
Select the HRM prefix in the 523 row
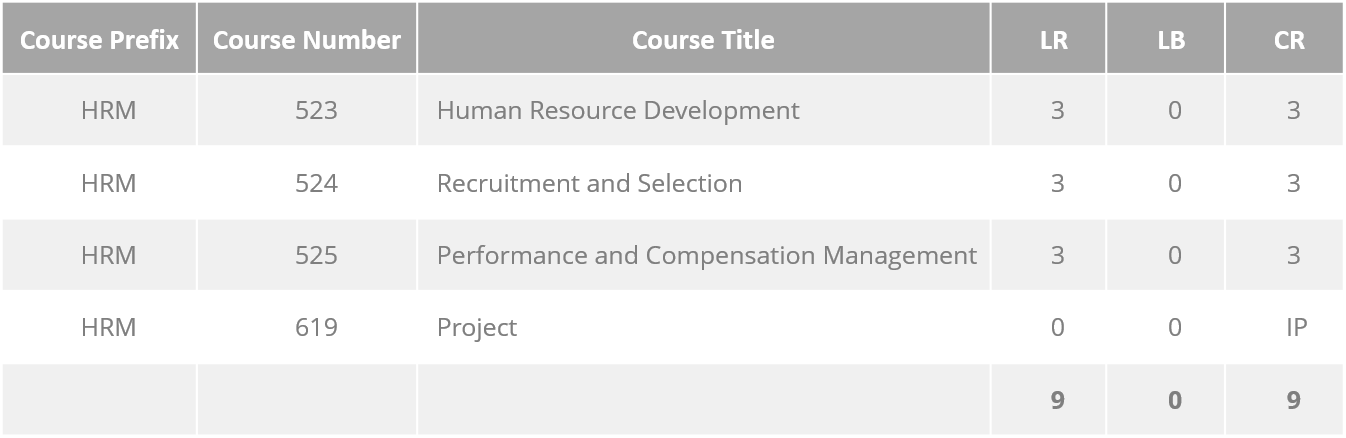pyautogui.click(x=108, y=110)
